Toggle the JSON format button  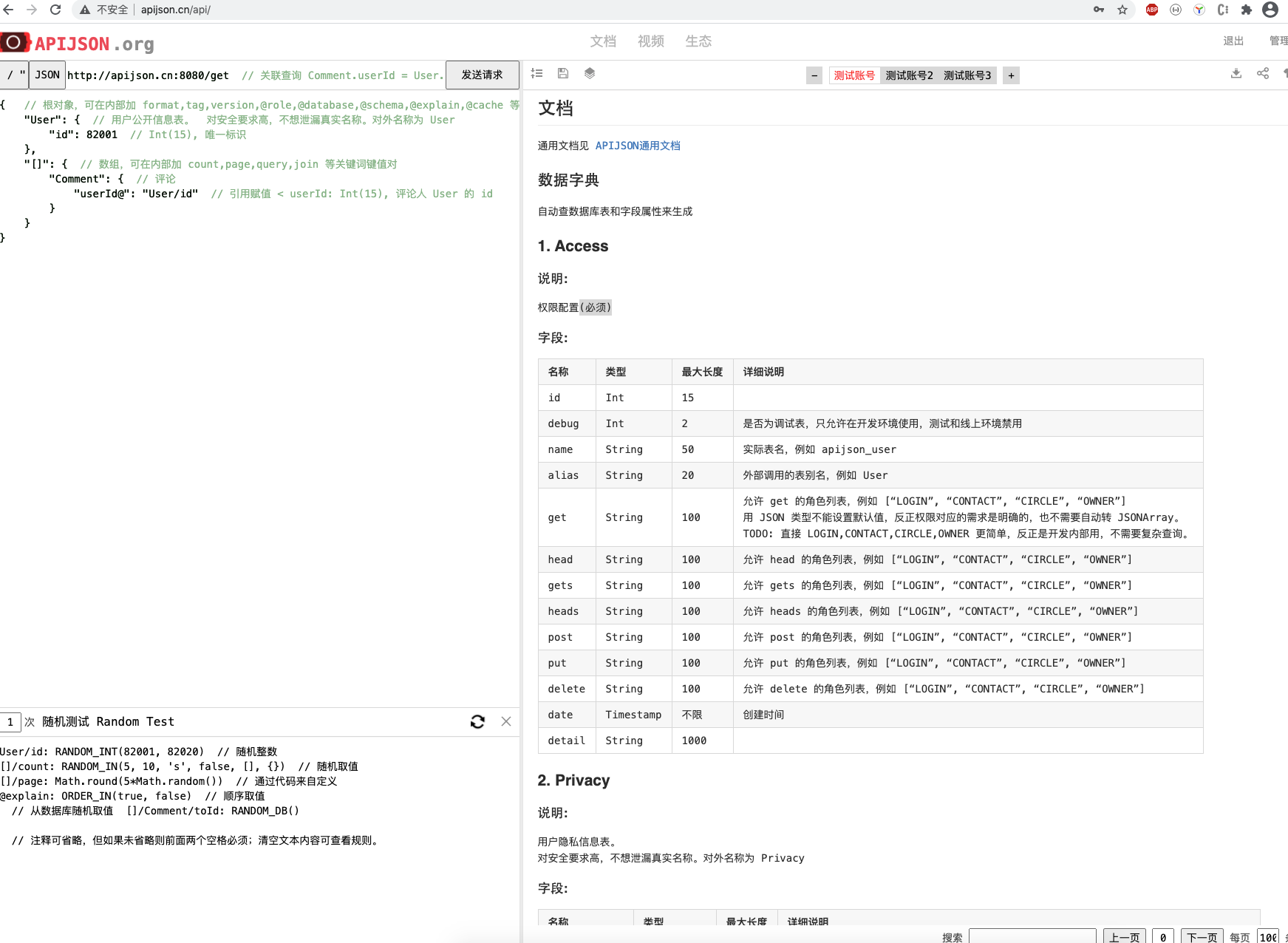tap(47, 75)
